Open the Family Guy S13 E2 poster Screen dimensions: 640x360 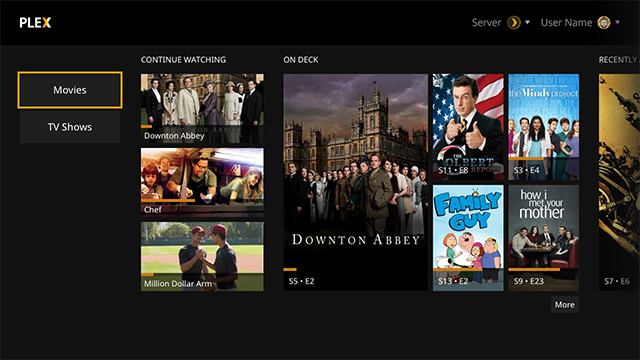pos(468,238)
